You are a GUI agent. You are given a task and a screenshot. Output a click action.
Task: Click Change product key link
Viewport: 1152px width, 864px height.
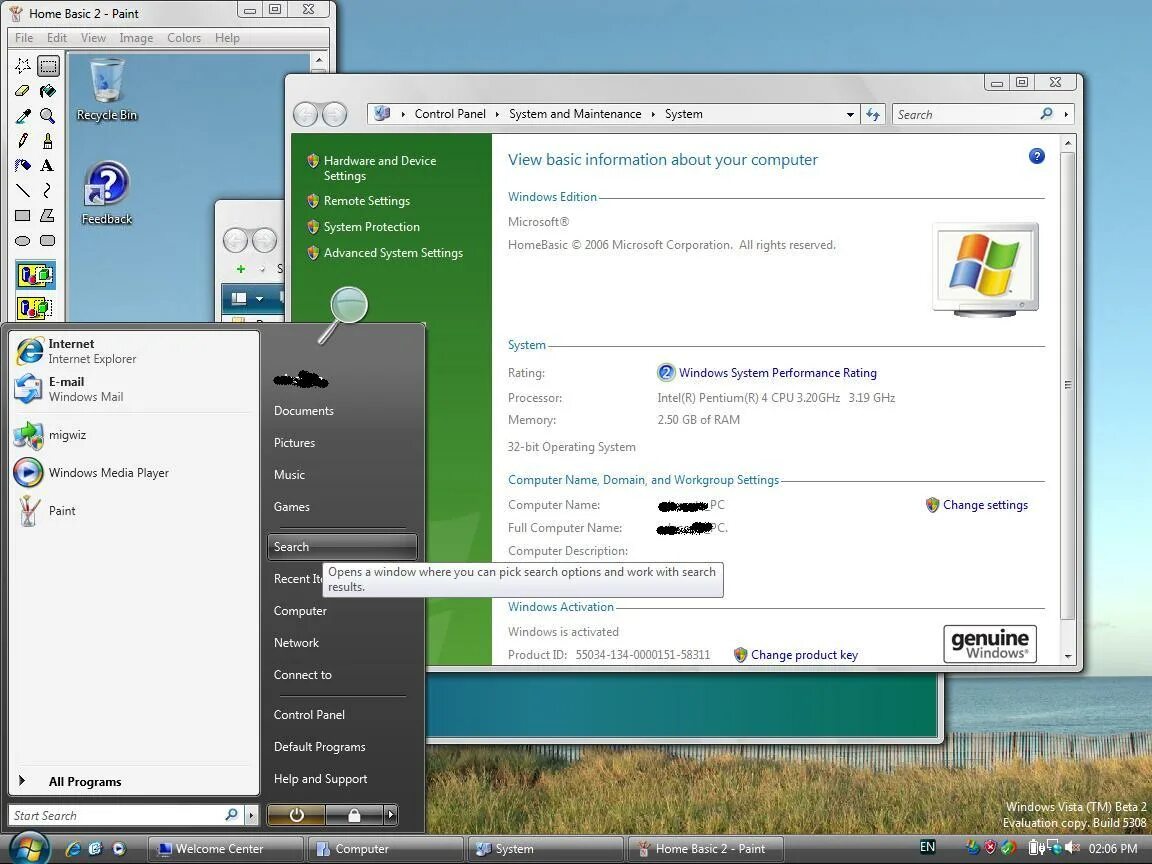click(x=804, y=655)
